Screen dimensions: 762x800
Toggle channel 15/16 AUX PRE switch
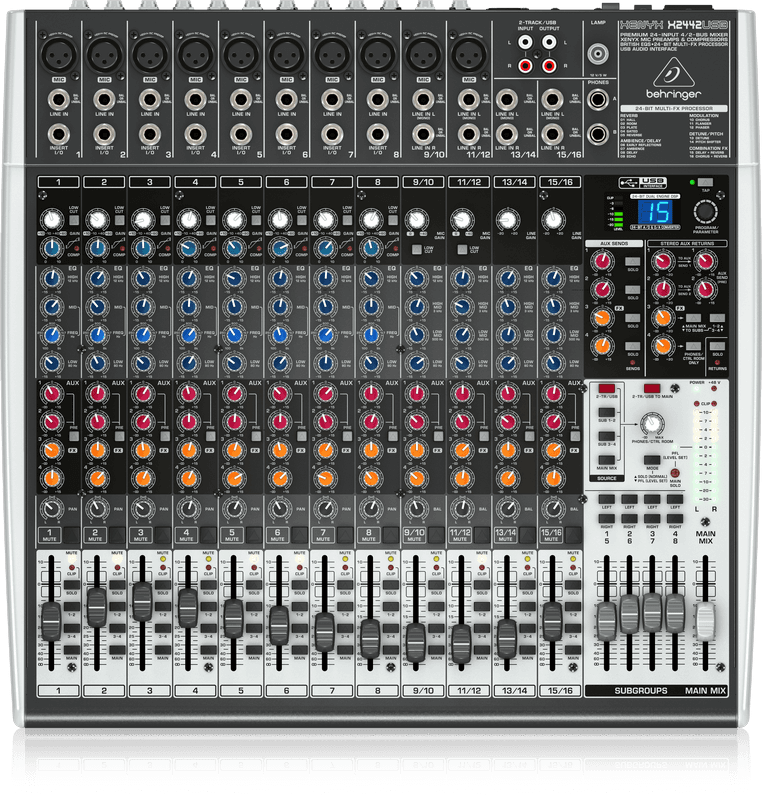pos(575,436)
